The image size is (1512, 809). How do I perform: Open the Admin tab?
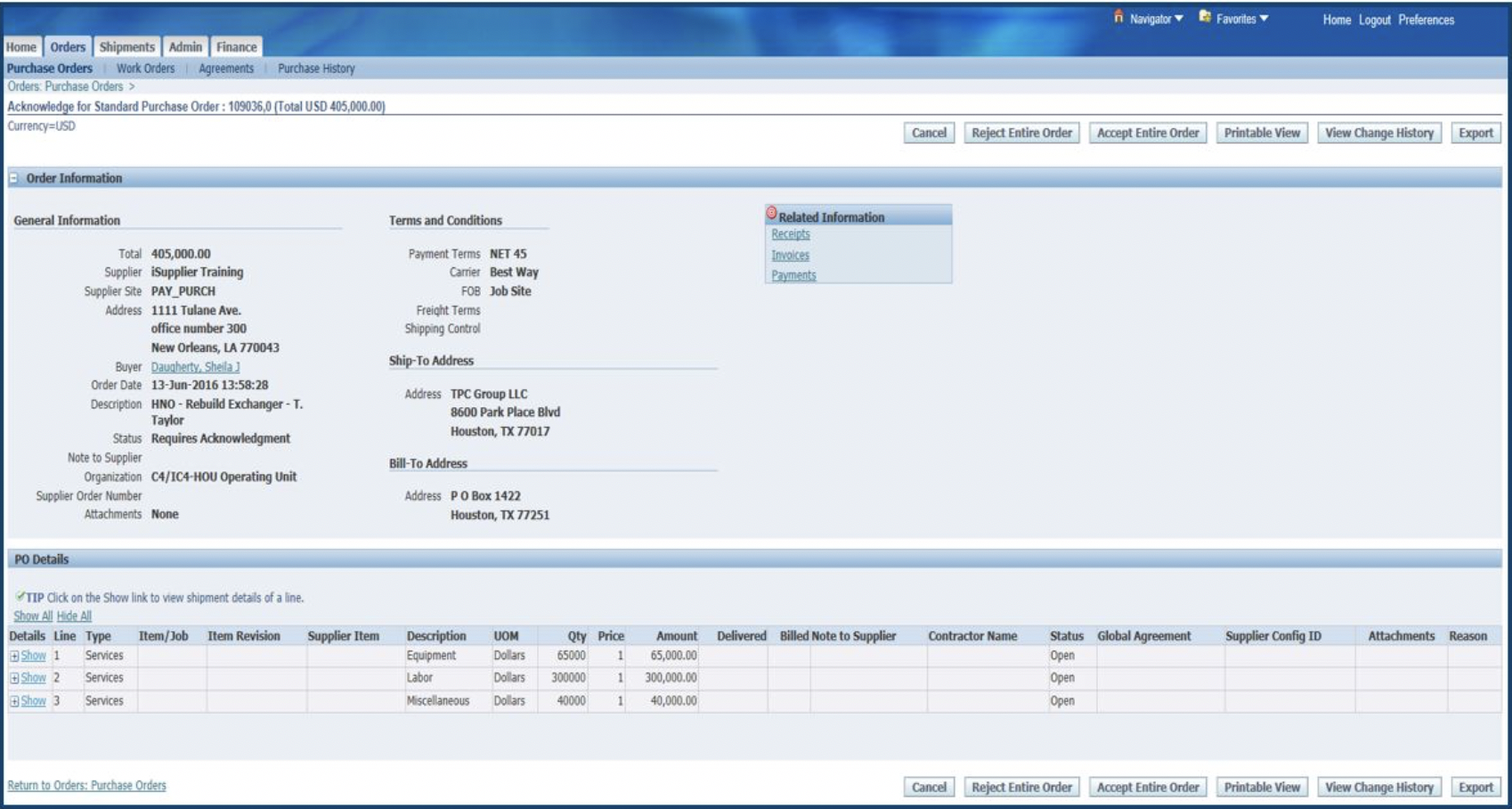click(x=185, y=47)
